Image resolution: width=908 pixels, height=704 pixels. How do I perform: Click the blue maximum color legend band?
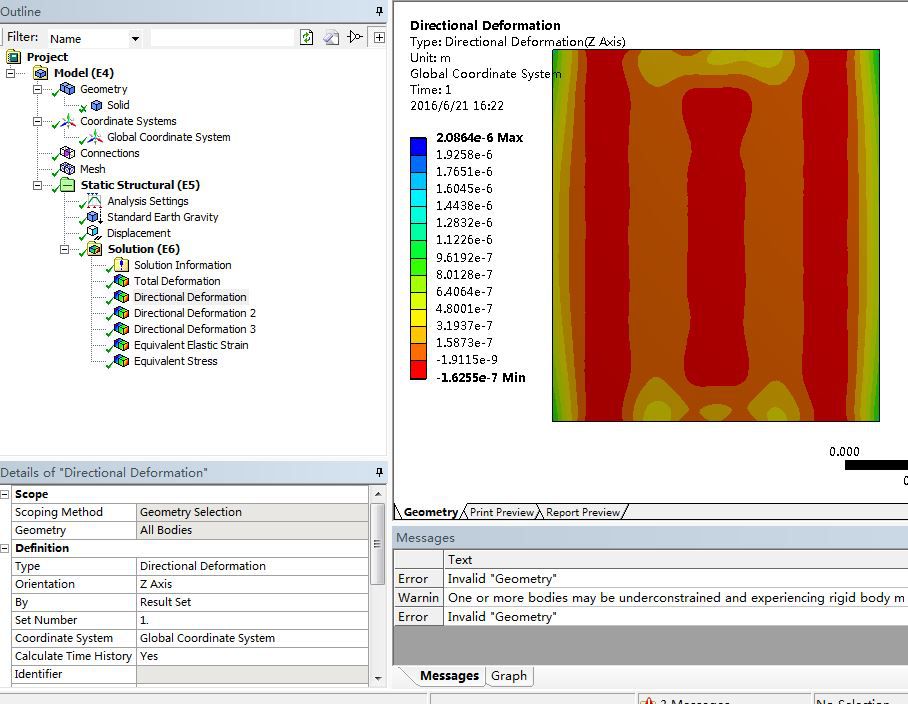[x=418, y=146]
